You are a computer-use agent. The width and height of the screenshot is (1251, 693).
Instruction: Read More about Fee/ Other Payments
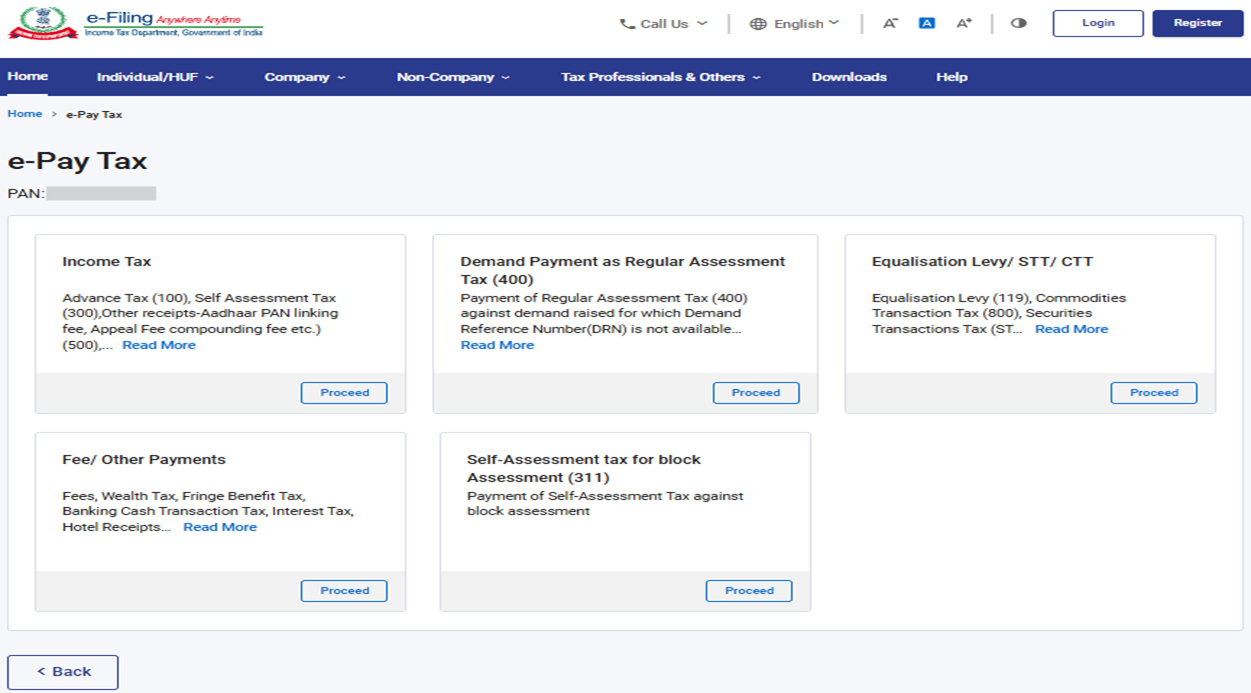220,527
